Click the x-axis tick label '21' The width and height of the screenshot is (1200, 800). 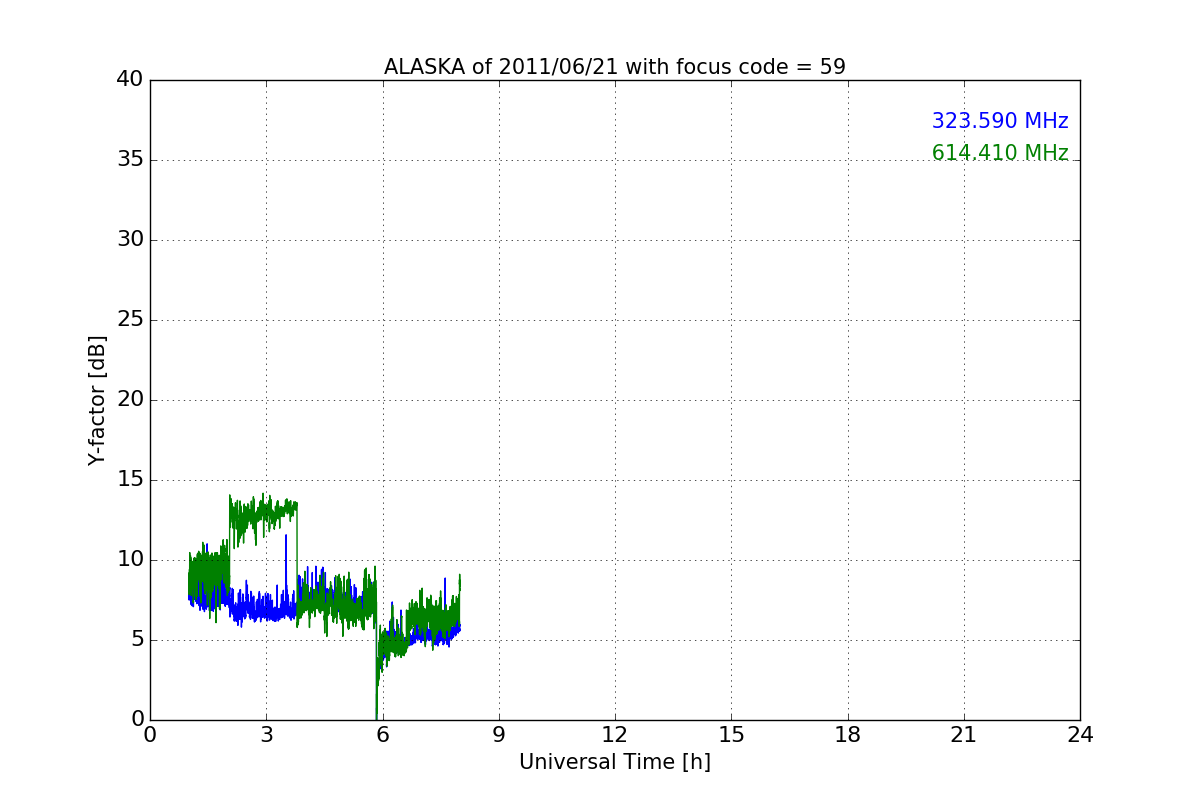(964, 735)
